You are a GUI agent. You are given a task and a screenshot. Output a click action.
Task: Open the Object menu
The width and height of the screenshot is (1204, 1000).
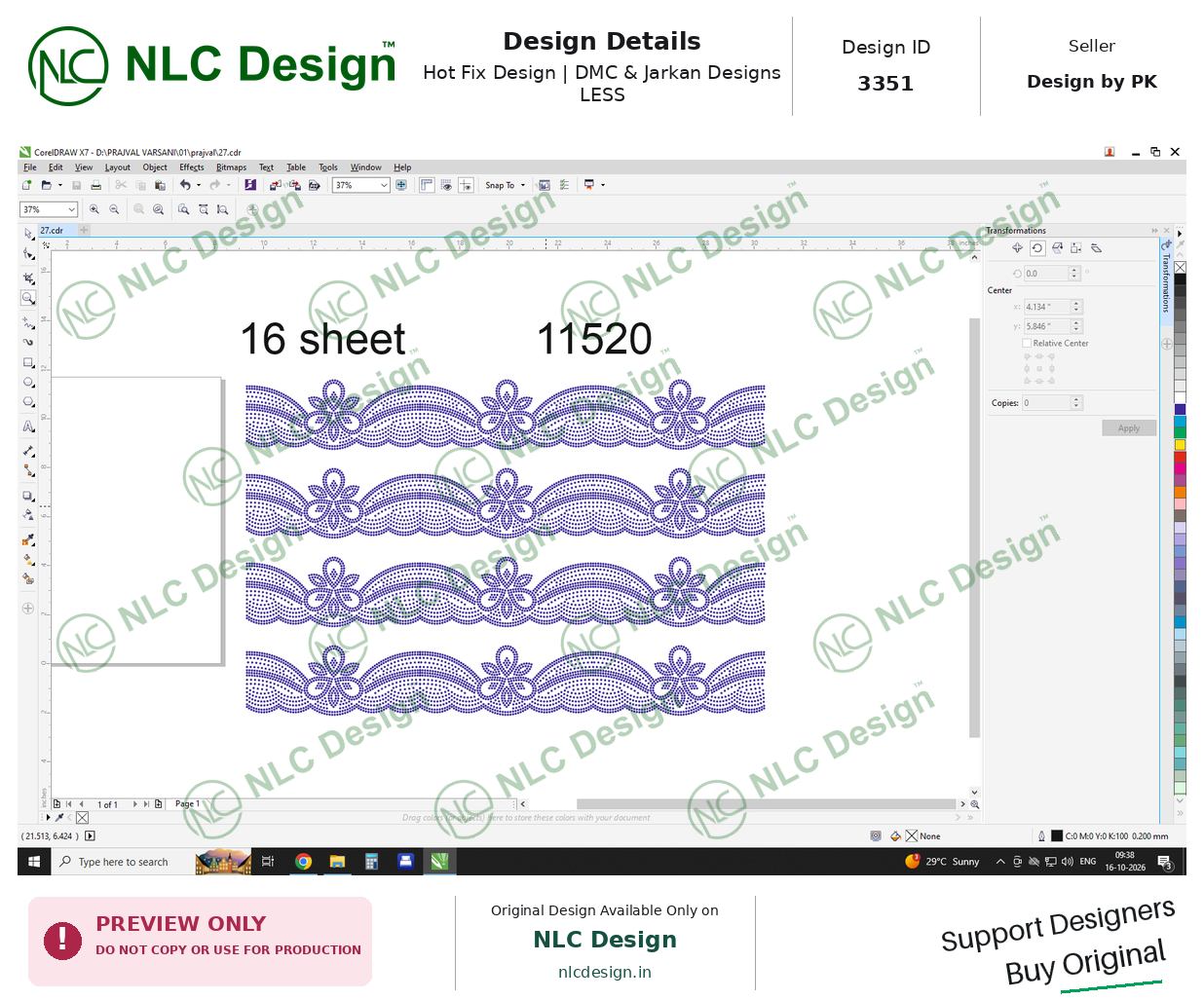point(155,167)
